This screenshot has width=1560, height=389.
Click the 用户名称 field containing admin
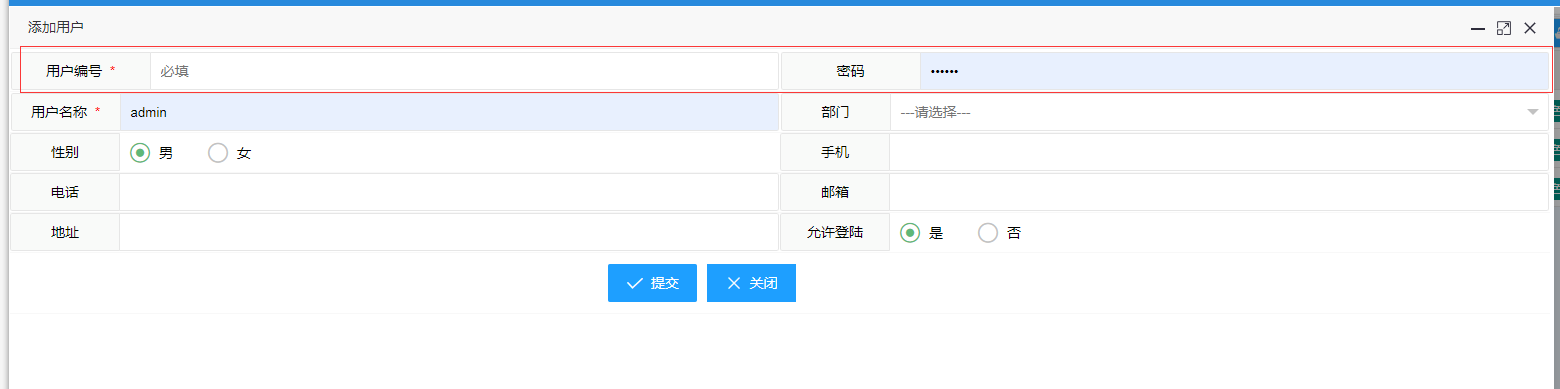click(x=449, y=112)
